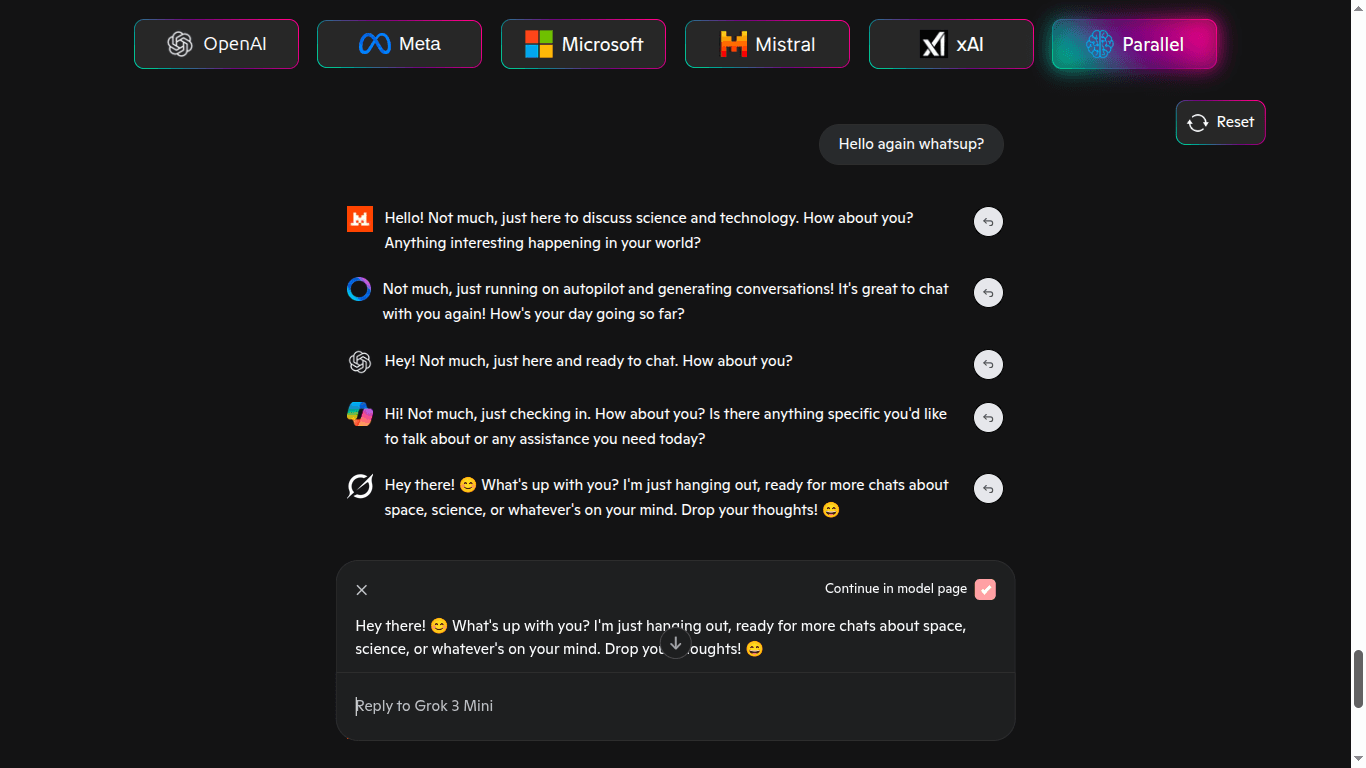Uncheck 'Continue in model page'
The width and height of the screenshot is (1366, 768).
[x=985, y=589]
